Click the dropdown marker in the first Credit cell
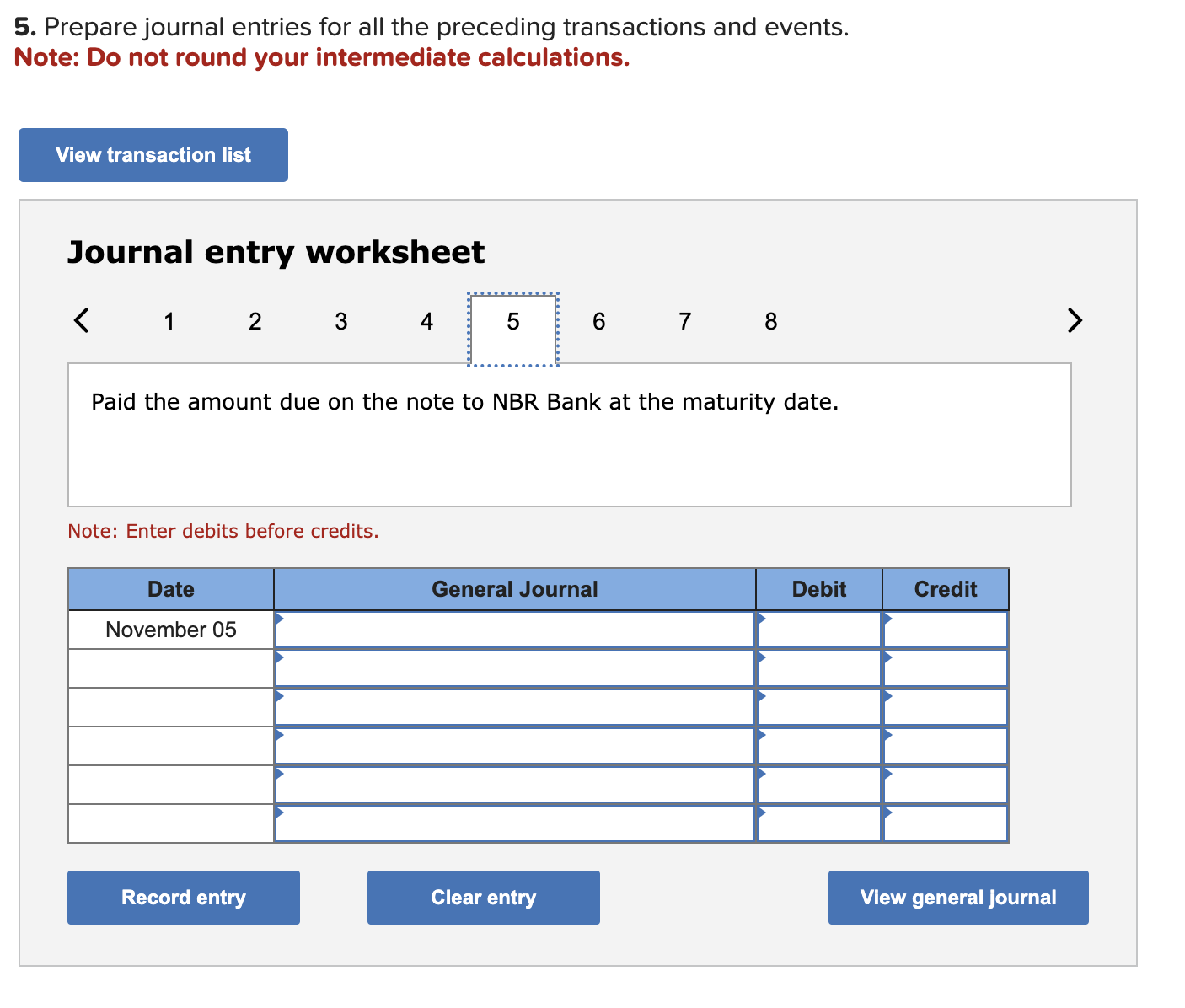The width and height of the screenshot is (1185, 1008). click(x=887, y=619)
